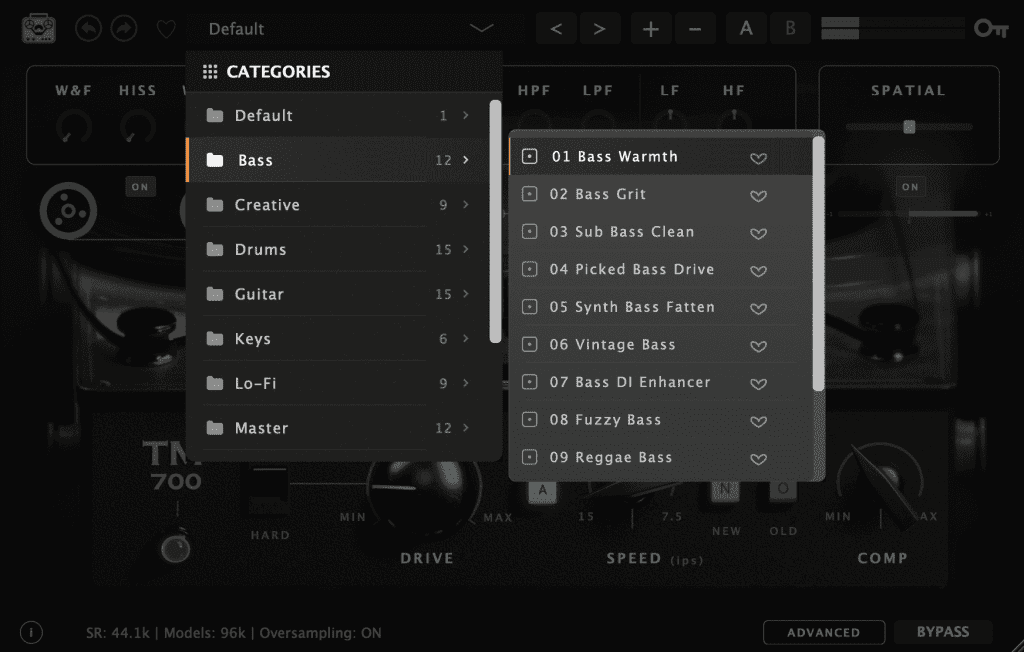Select the 01 Bass Warmth preset
The height and width of the screenshot is (652, 1024).
pos(614,157)
